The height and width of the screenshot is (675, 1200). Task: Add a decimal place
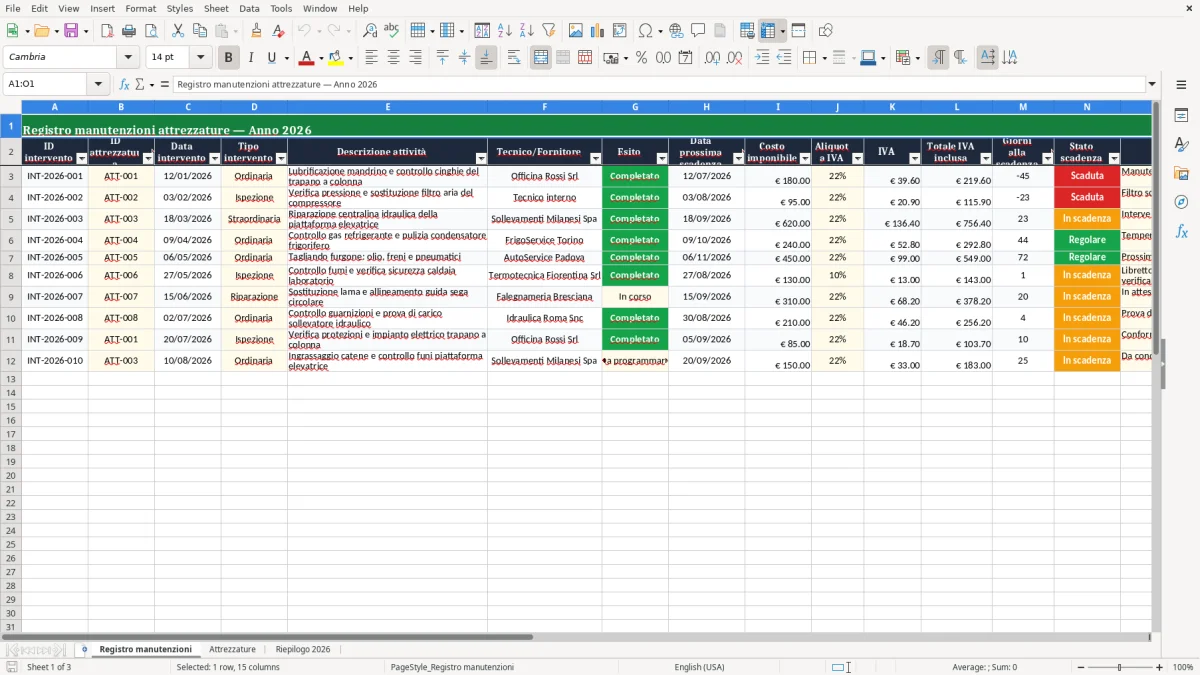[x=712, y=57]
